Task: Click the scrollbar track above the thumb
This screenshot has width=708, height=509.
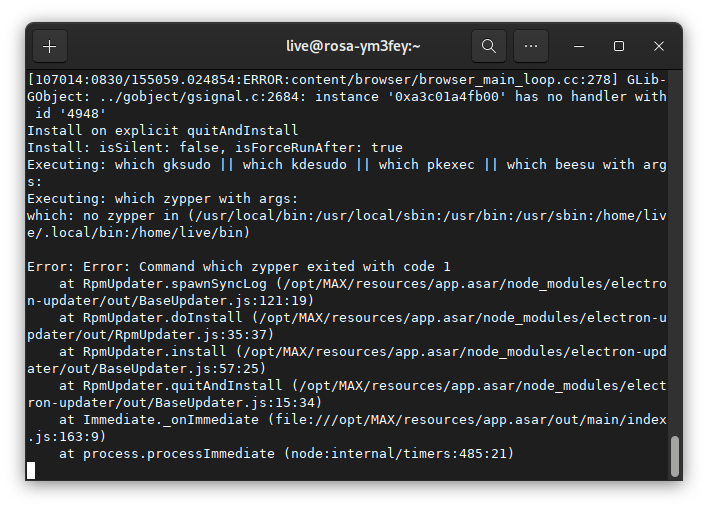Action: pos(674,250)
